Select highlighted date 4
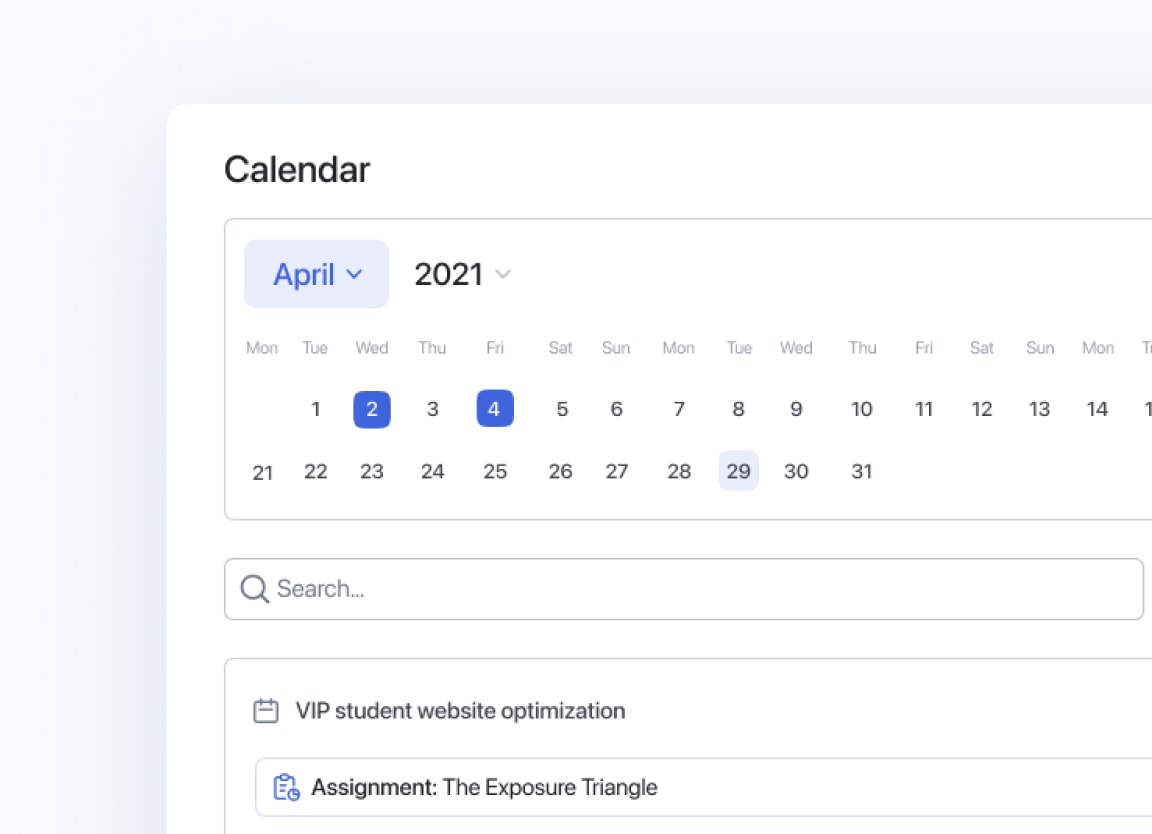 point(495,409)
